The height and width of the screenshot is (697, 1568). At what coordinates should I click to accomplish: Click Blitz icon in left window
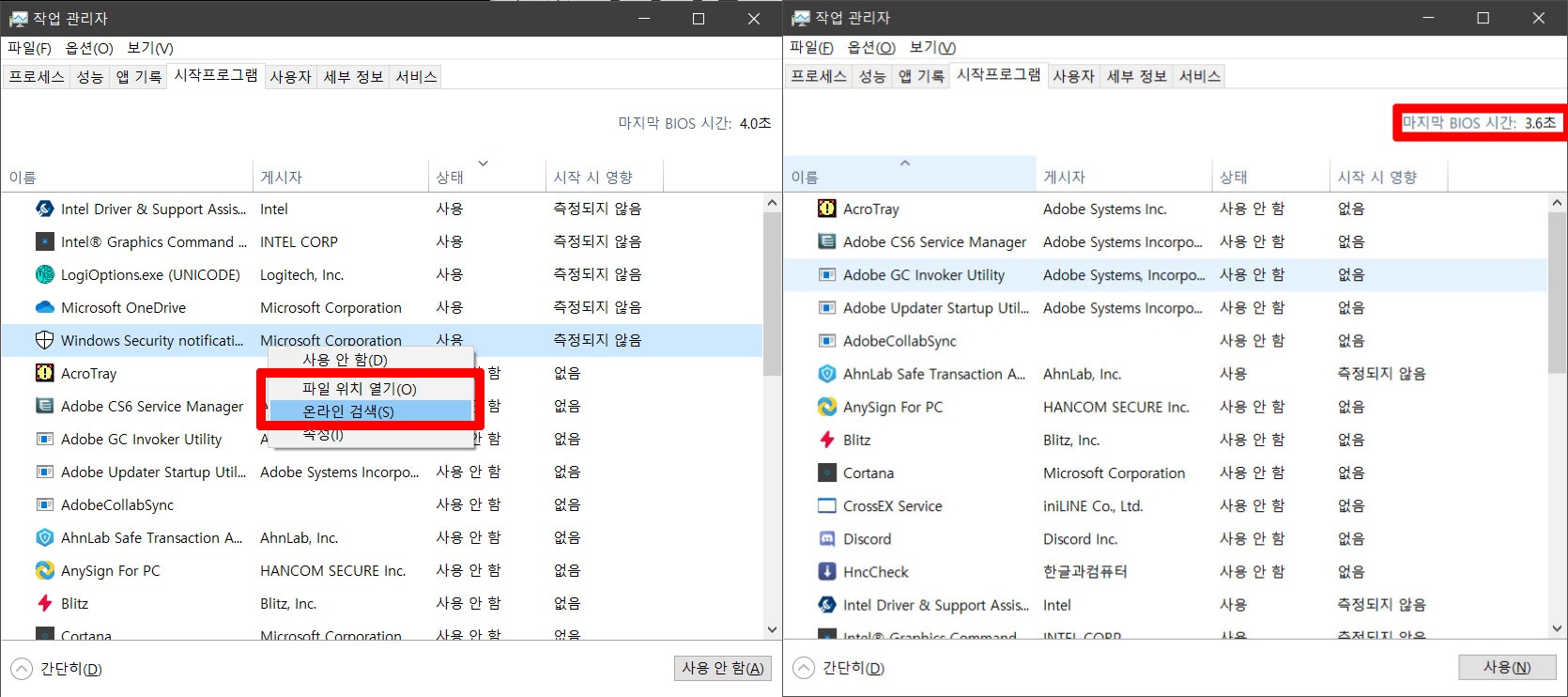pos(44,603)
